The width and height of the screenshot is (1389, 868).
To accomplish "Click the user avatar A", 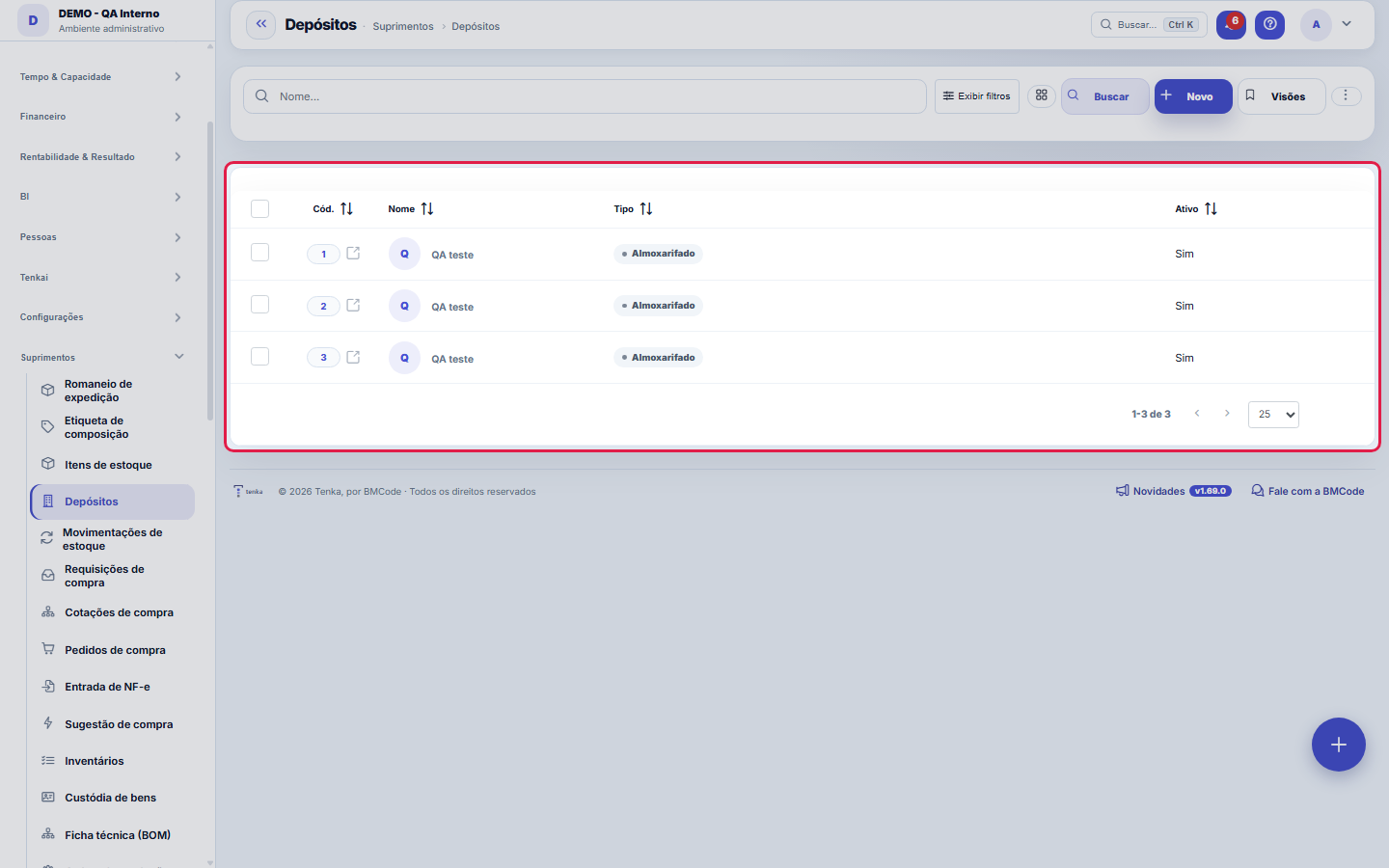I will point(1316,25).
